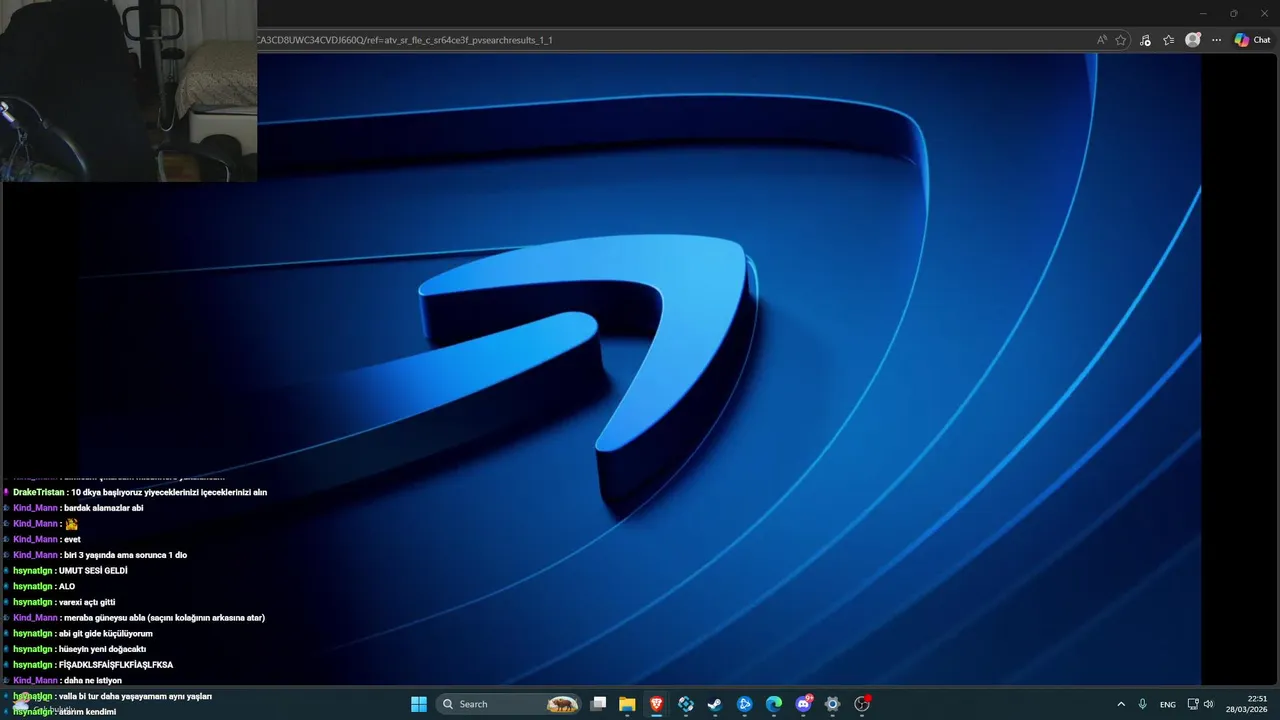Screen dimensions: 1280x720
Task: Open the media control music icon
Action: point(1145,40)
